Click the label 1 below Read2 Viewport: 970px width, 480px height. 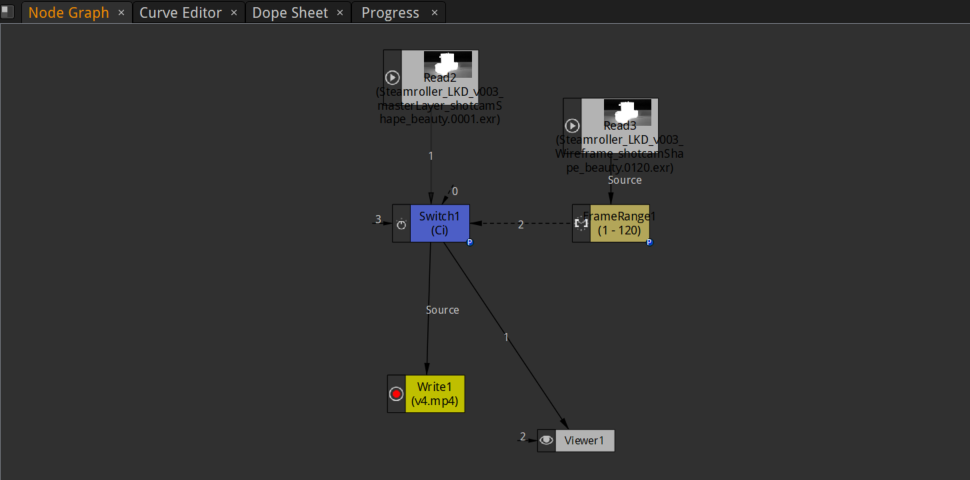pos(431,156)
